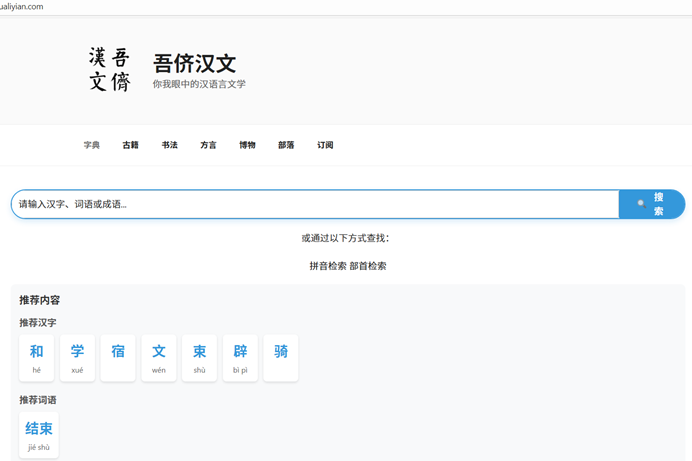The image size is (692, 461).
Task: Go to the 书法 section
Action: tap(170, 145)
